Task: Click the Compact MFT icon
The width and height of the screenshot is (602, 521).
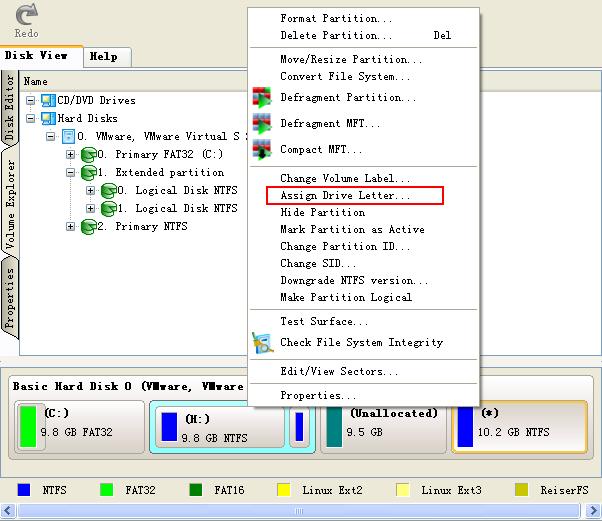Action: pos(262,149)
